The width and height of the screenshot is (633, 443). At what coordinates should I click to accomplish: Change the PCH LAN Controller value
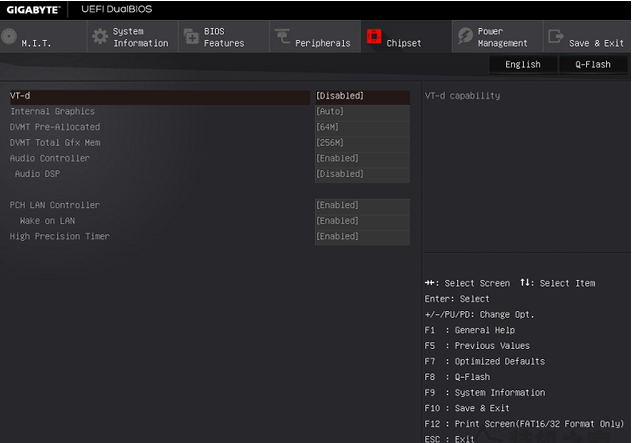point(363,205)
